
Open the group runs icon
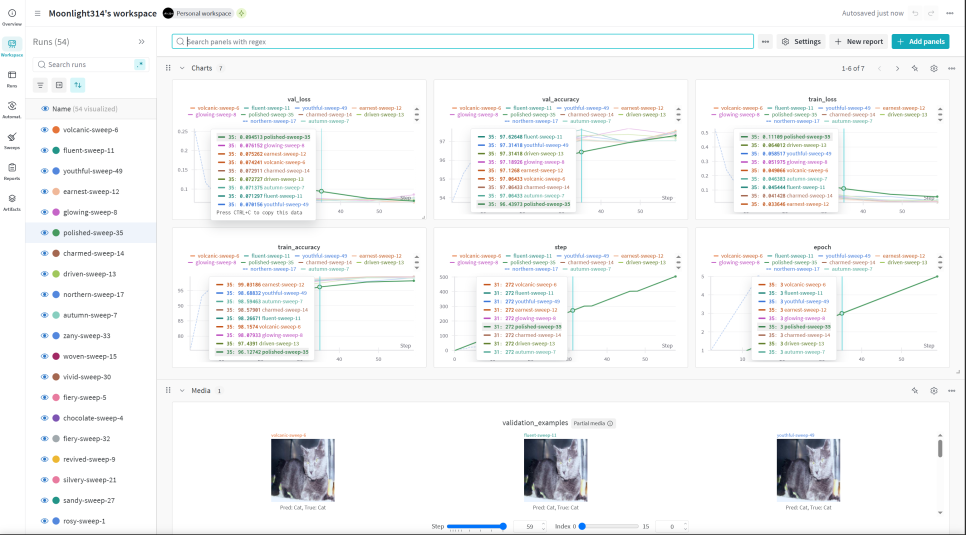(59, 85)
